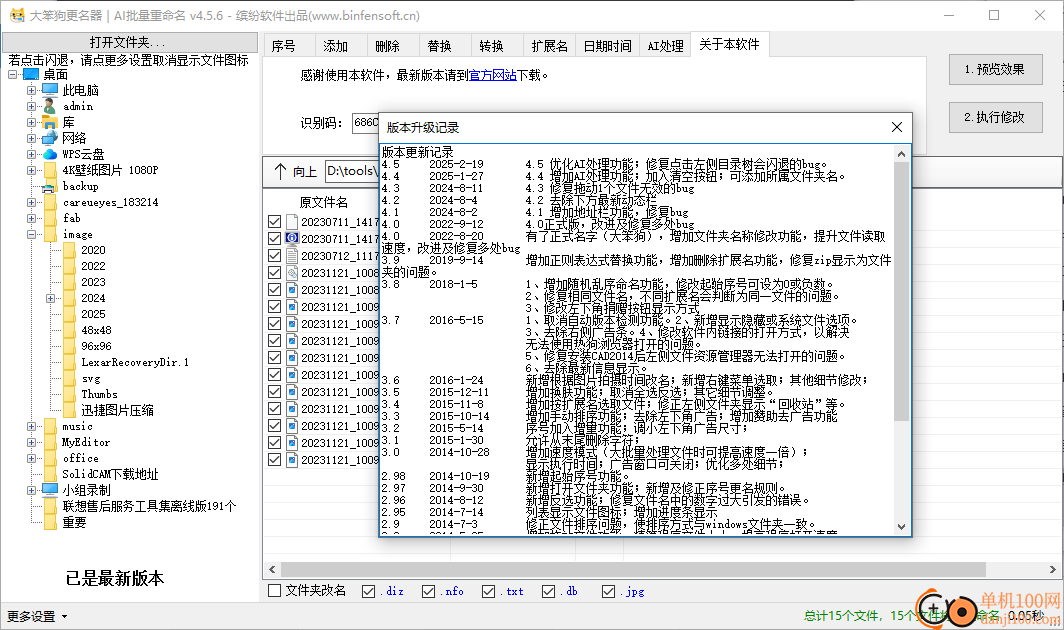Open the 日期时间 tab

[608, 45]
